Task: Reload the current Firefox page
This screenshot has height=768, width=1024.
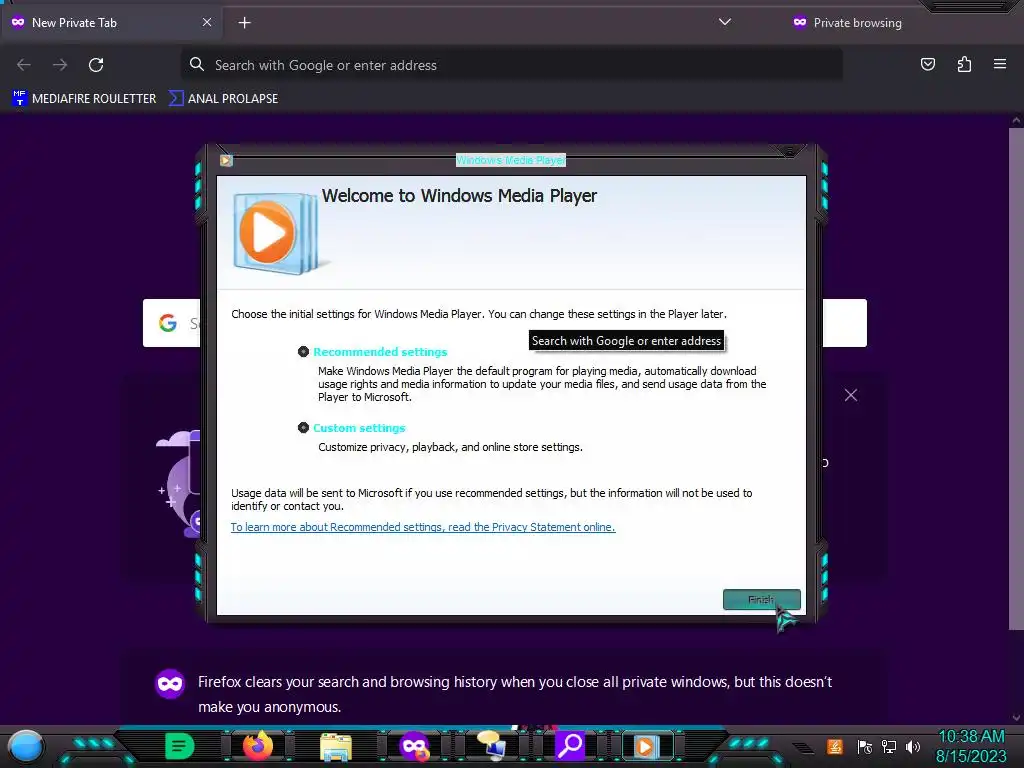Action: point(96,65)
